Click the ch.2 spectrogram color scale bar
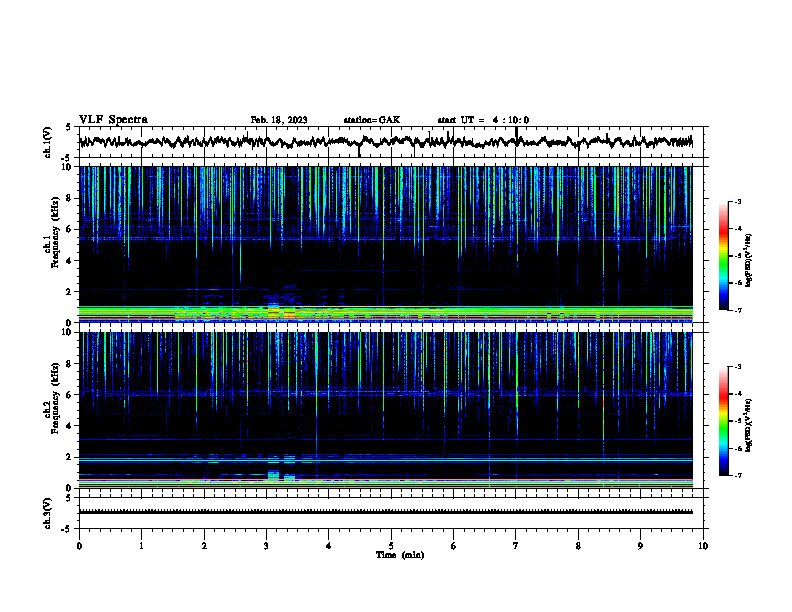The width and height of the screenshot is (792, 612). [723, 421]
